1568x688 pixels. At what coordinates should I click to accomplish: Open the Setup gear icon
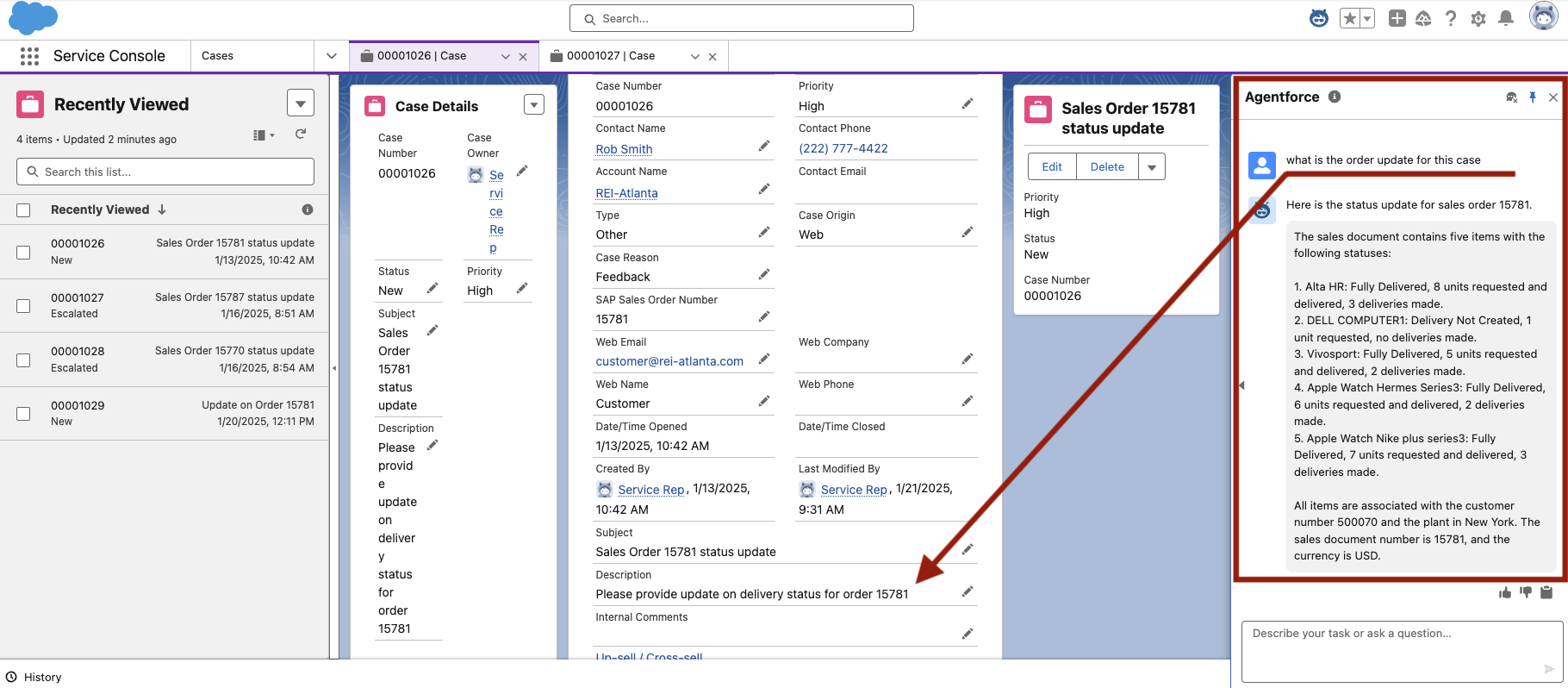(x=1478, y=18)
